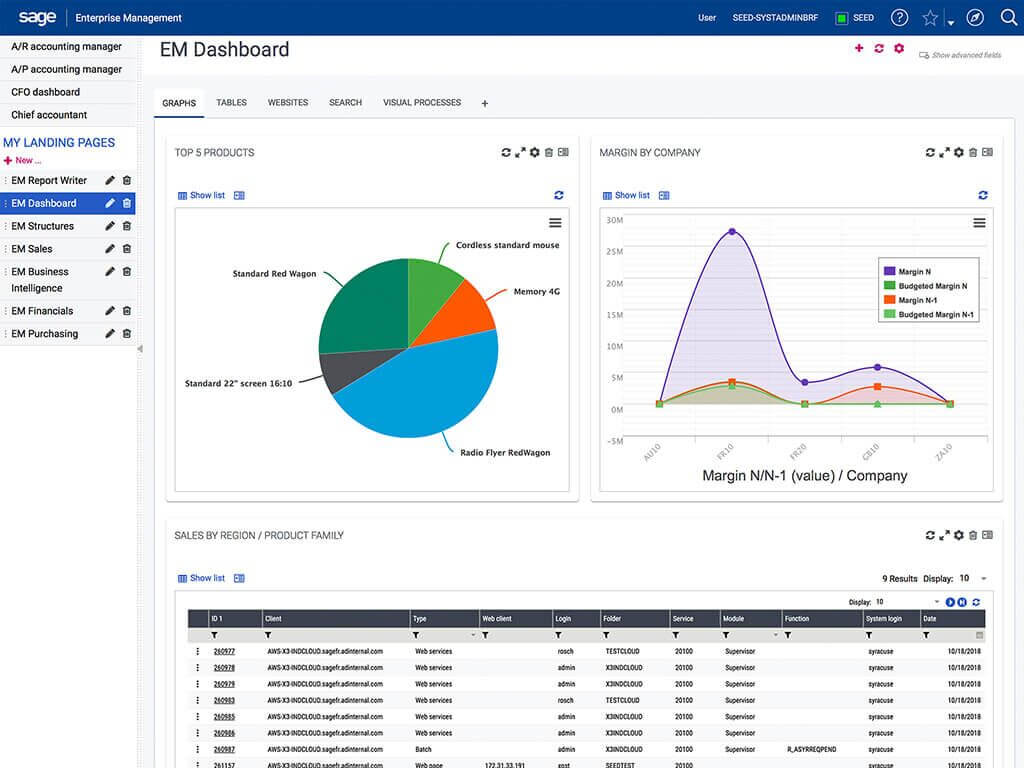Open the compass navigation icon

pos(975,17)
